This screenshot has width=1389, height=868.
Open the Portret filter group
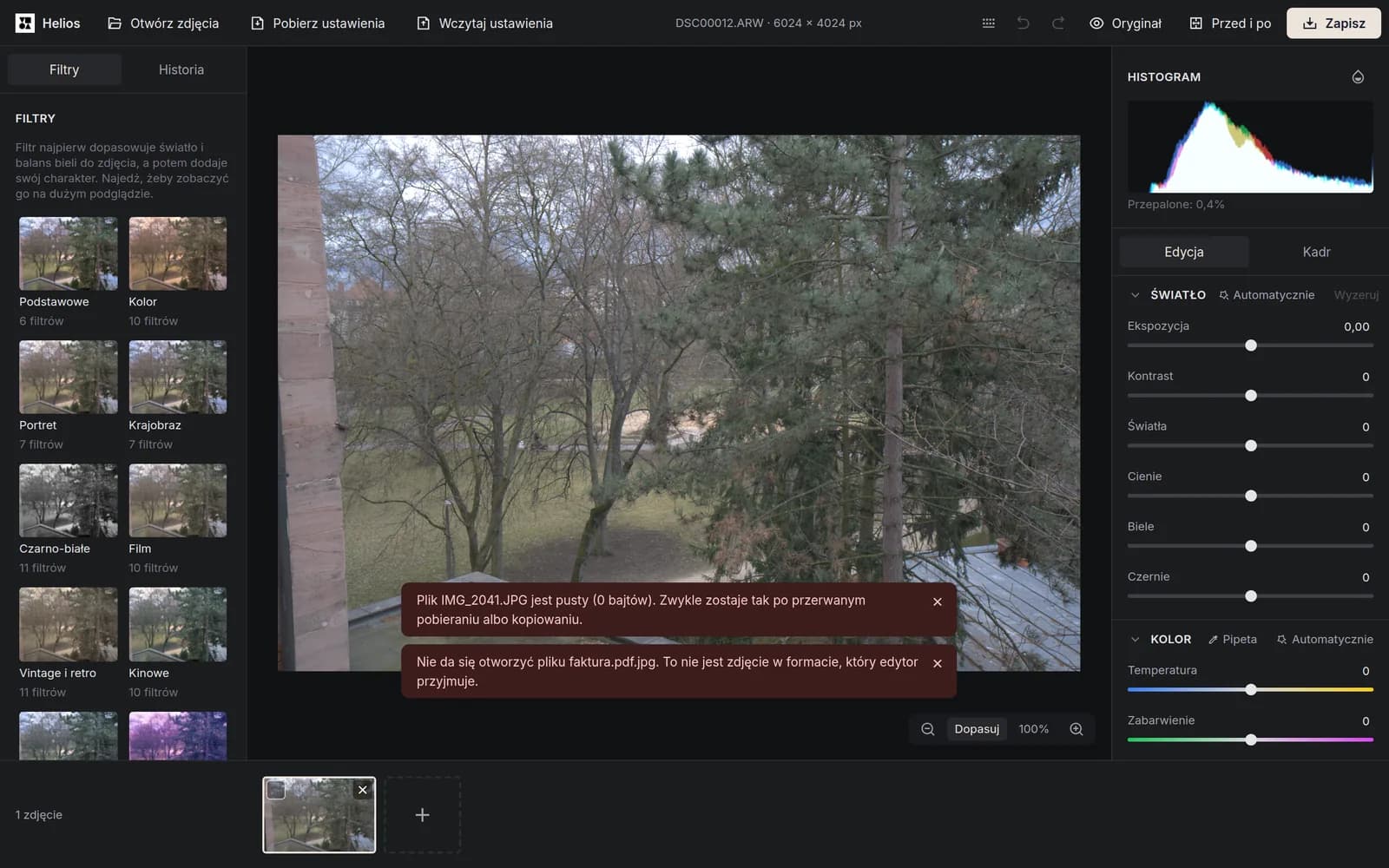coord(69,396)
